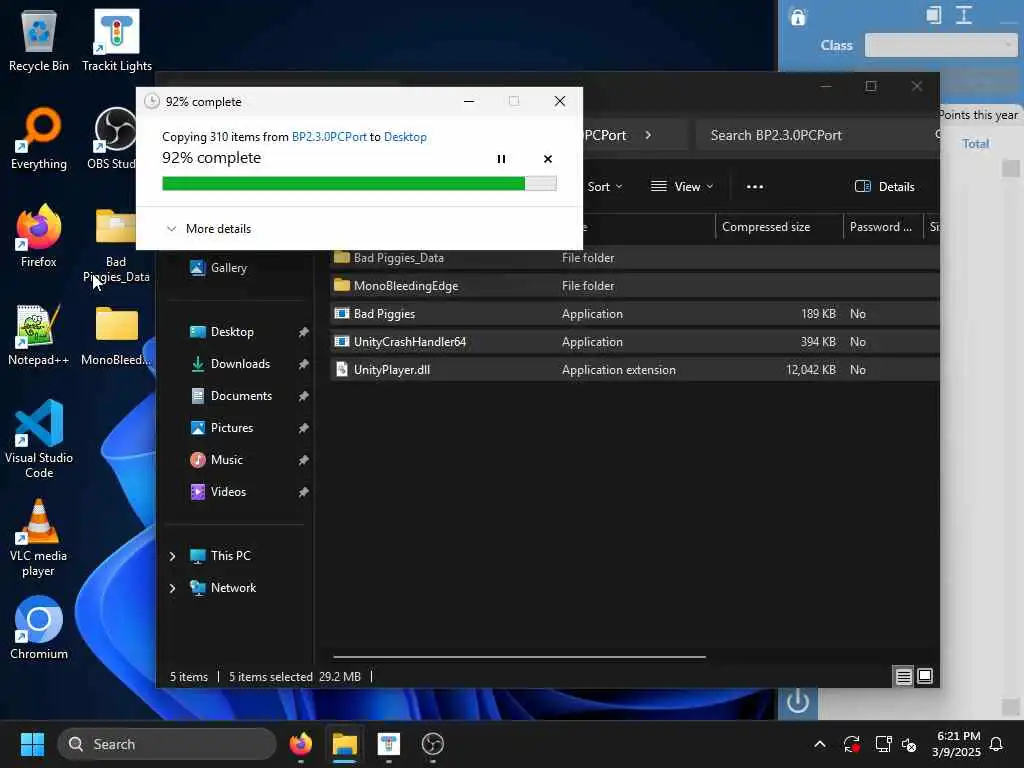Viewport: 1024px width, 768px height.
Task: Open the Recycle Bin desktop icon
Action: [x=39, y=42]
